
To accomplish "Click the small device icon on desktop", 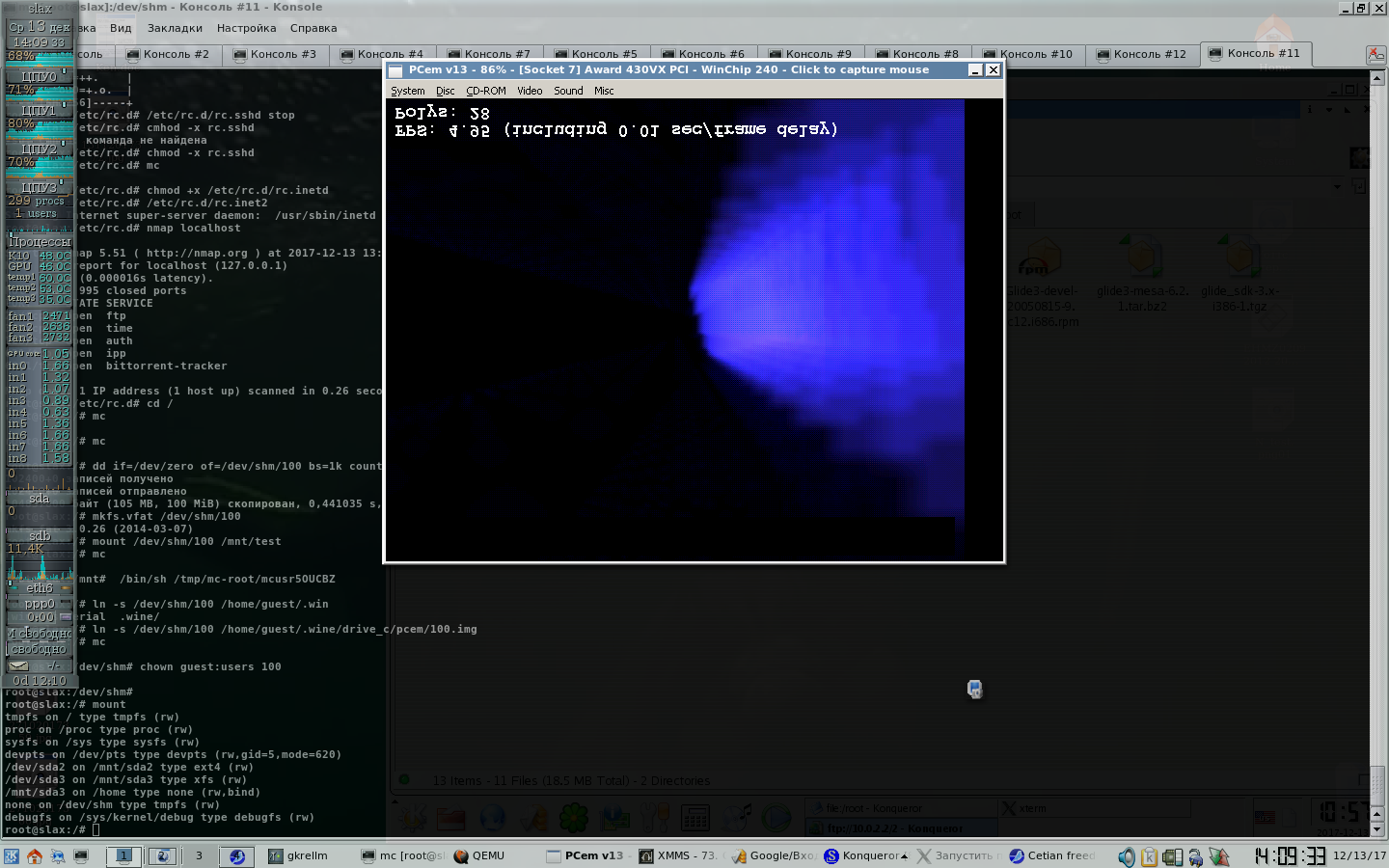I will pyautogui.click(x=975, y=689).
